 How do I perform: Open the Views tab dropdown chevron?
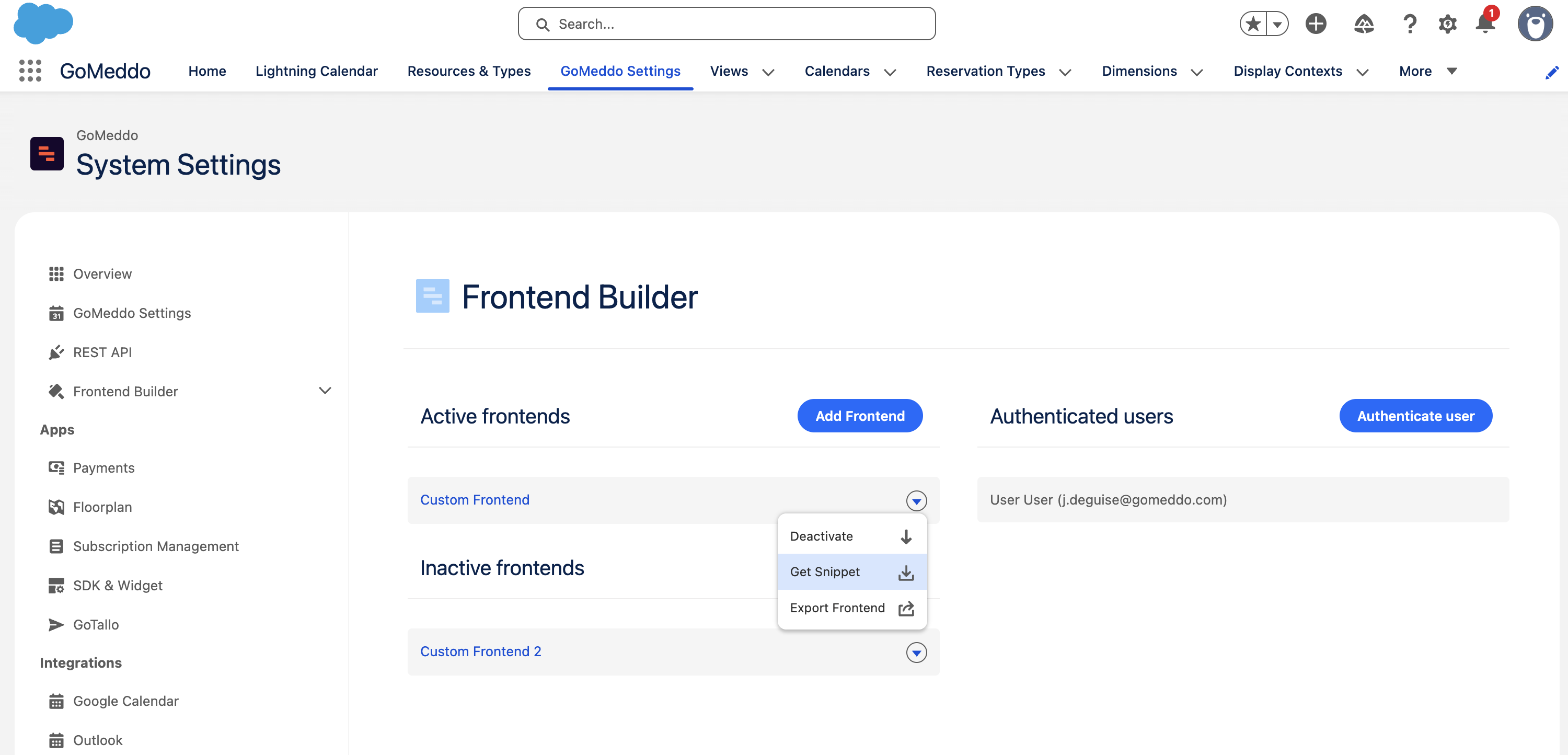[x=768, y=72]
